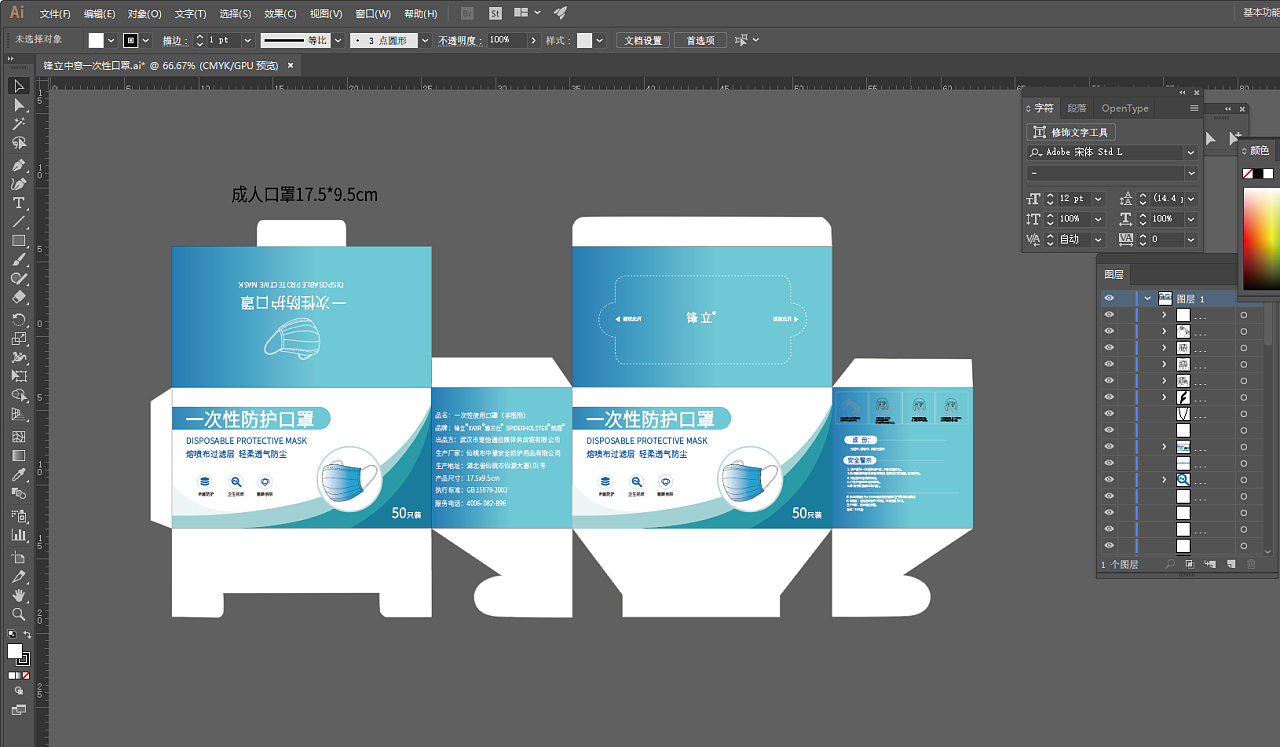Select the Scale tool
Viewport: 1280px width, 747px height.
coord(18,339)
